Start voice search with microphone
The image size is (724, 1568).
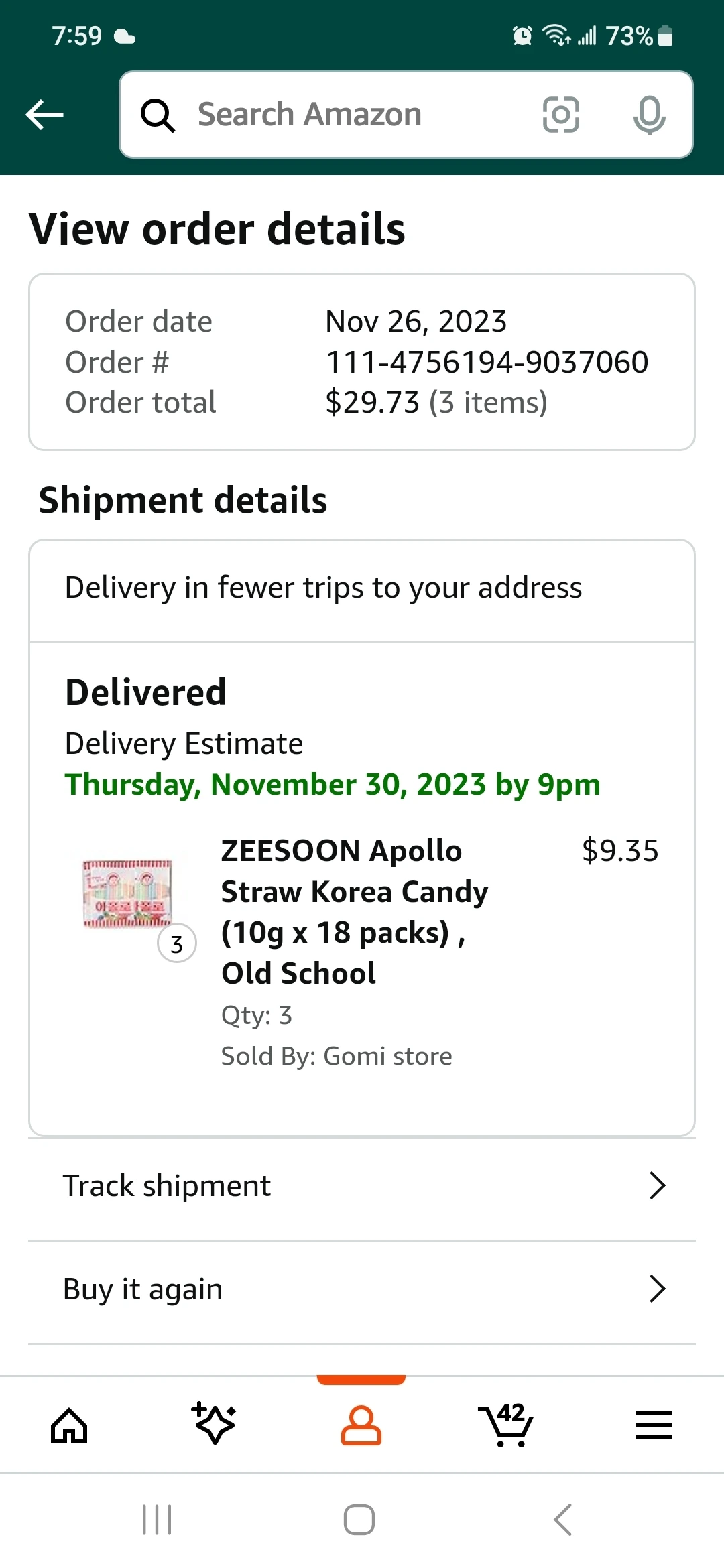(649, 115)
